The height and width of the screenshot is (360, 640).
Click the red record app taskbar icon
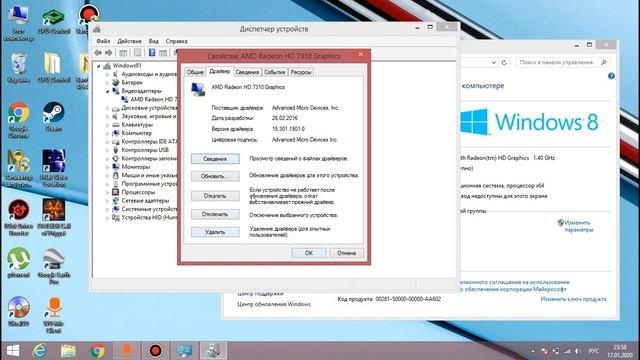pos(155,351)
